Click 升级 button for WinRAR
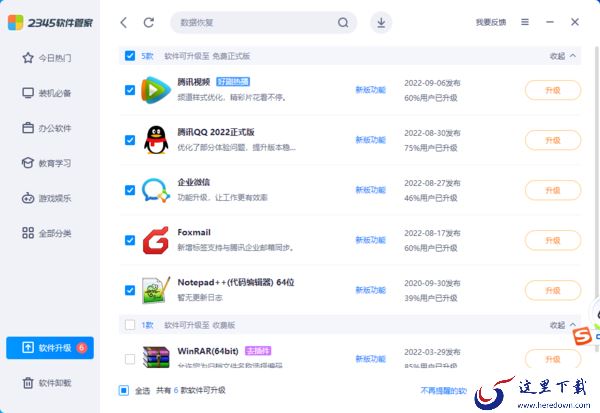 coord(553,359)
